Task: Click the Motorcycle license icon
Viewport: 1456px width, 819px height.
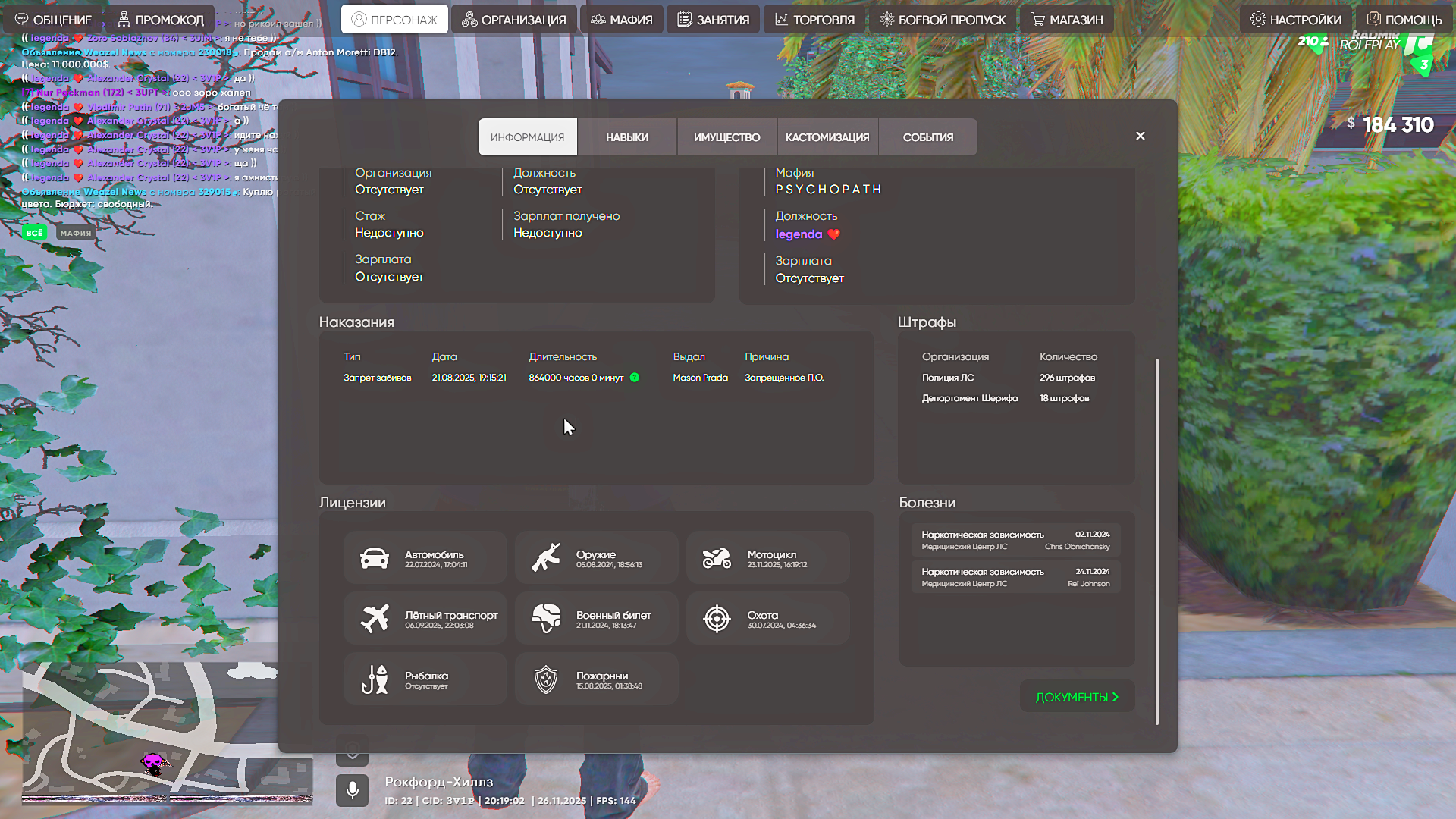Action: pyautogui.click(x=717, y=558)
